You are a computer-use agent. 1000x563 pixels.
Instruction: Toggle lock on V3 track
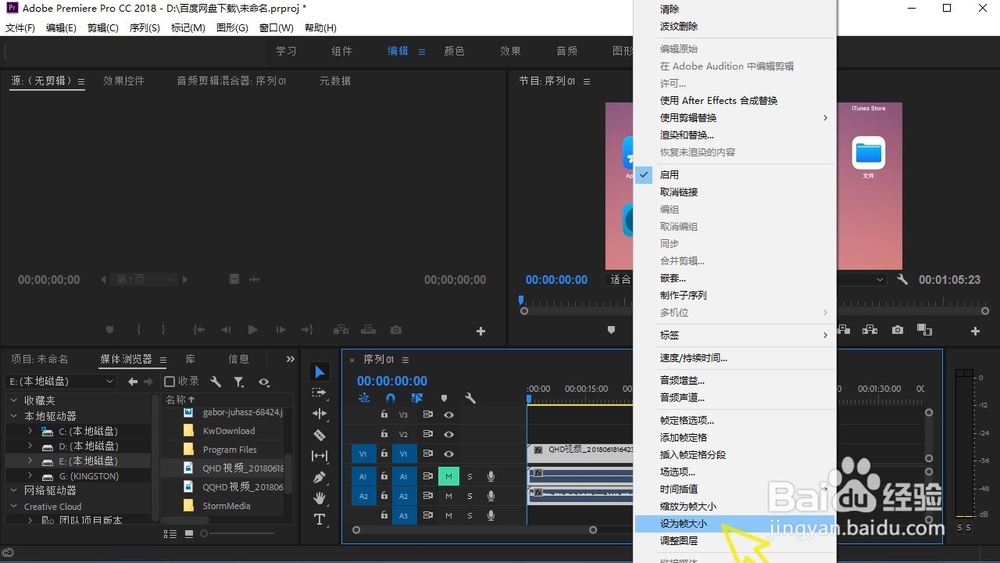[x=384, y=414]
